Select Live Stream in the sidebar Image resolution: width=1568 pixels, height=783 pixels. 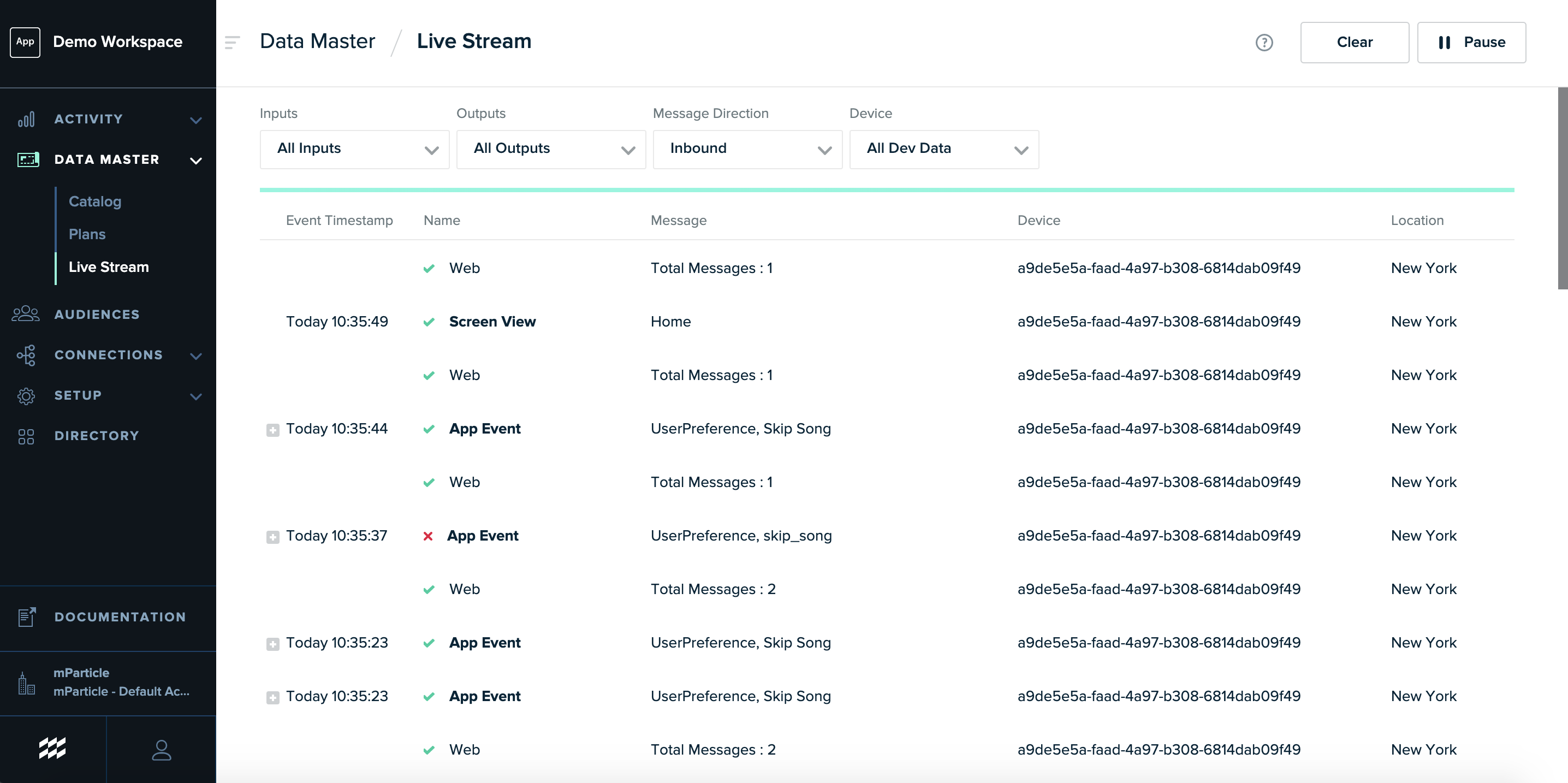click(x=108, y=268)
